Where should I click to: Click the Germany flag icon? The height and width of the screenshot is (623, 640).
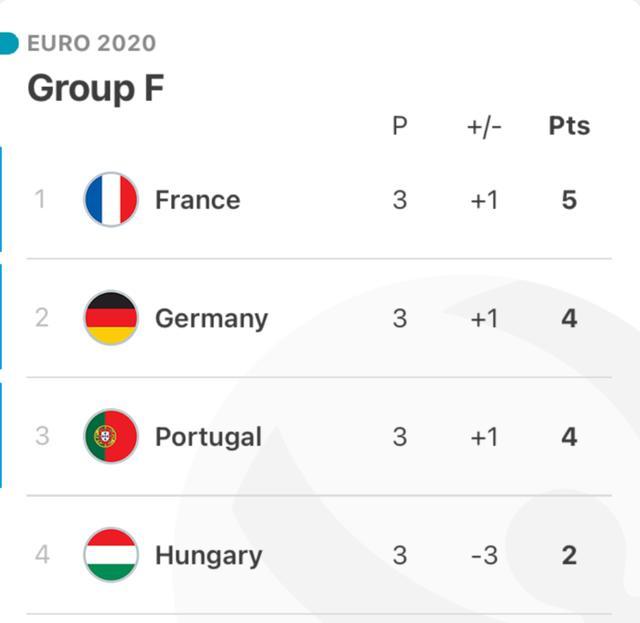[111, 318]
